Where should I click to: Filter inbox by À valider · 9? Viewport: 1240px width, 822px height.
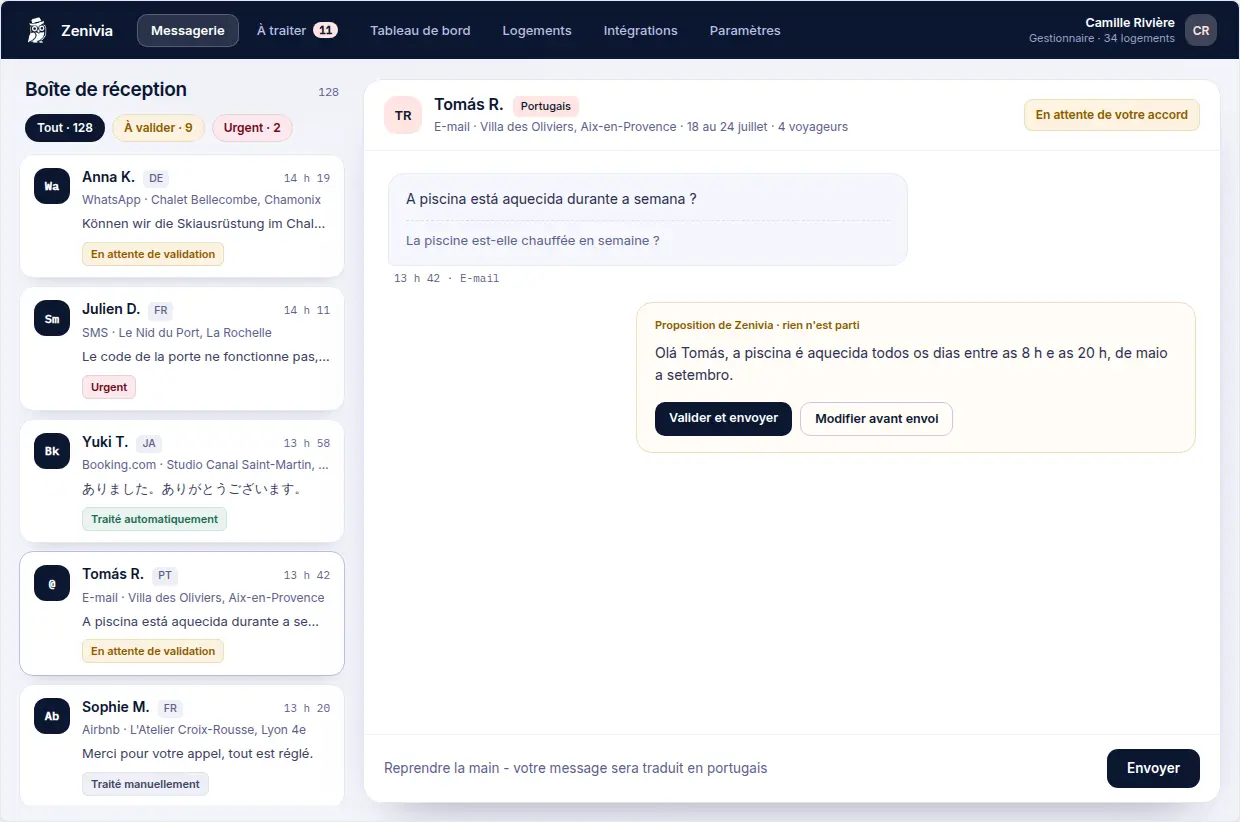(x=158, y=128)
